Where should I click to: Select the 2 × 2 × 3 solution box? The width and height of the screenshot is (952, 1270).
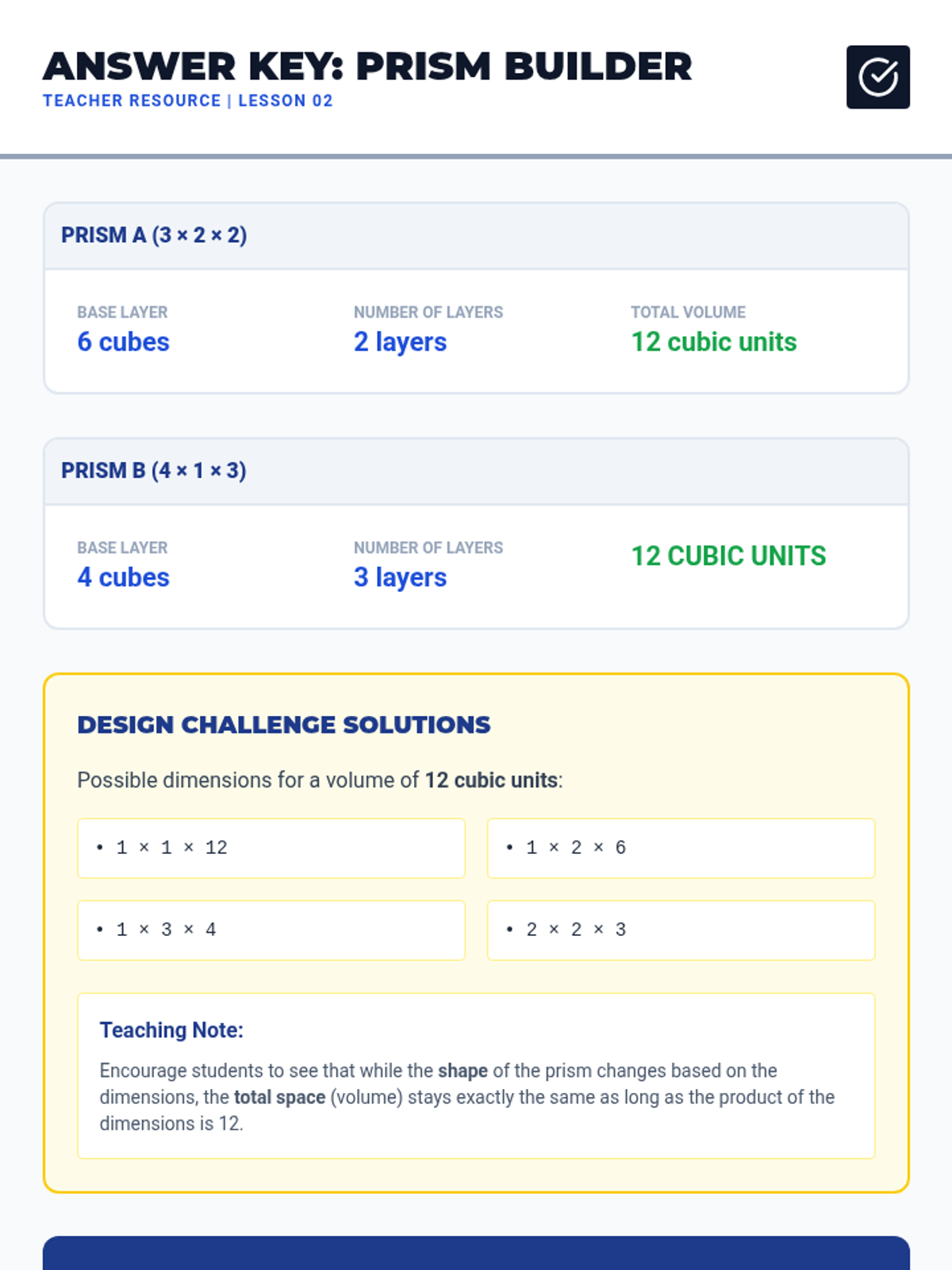click(681, 929)
